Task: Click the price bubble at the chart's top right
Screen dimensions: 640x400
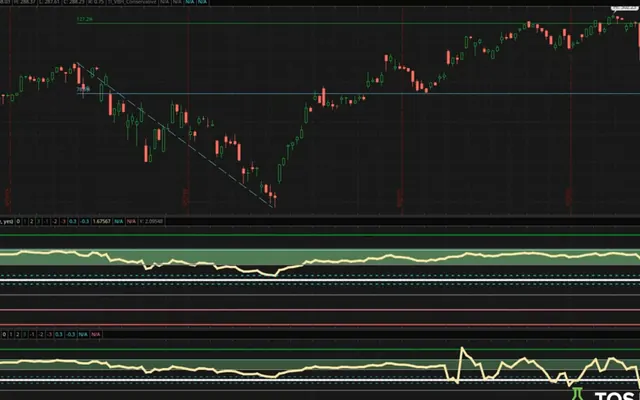Action: (624, 8)
